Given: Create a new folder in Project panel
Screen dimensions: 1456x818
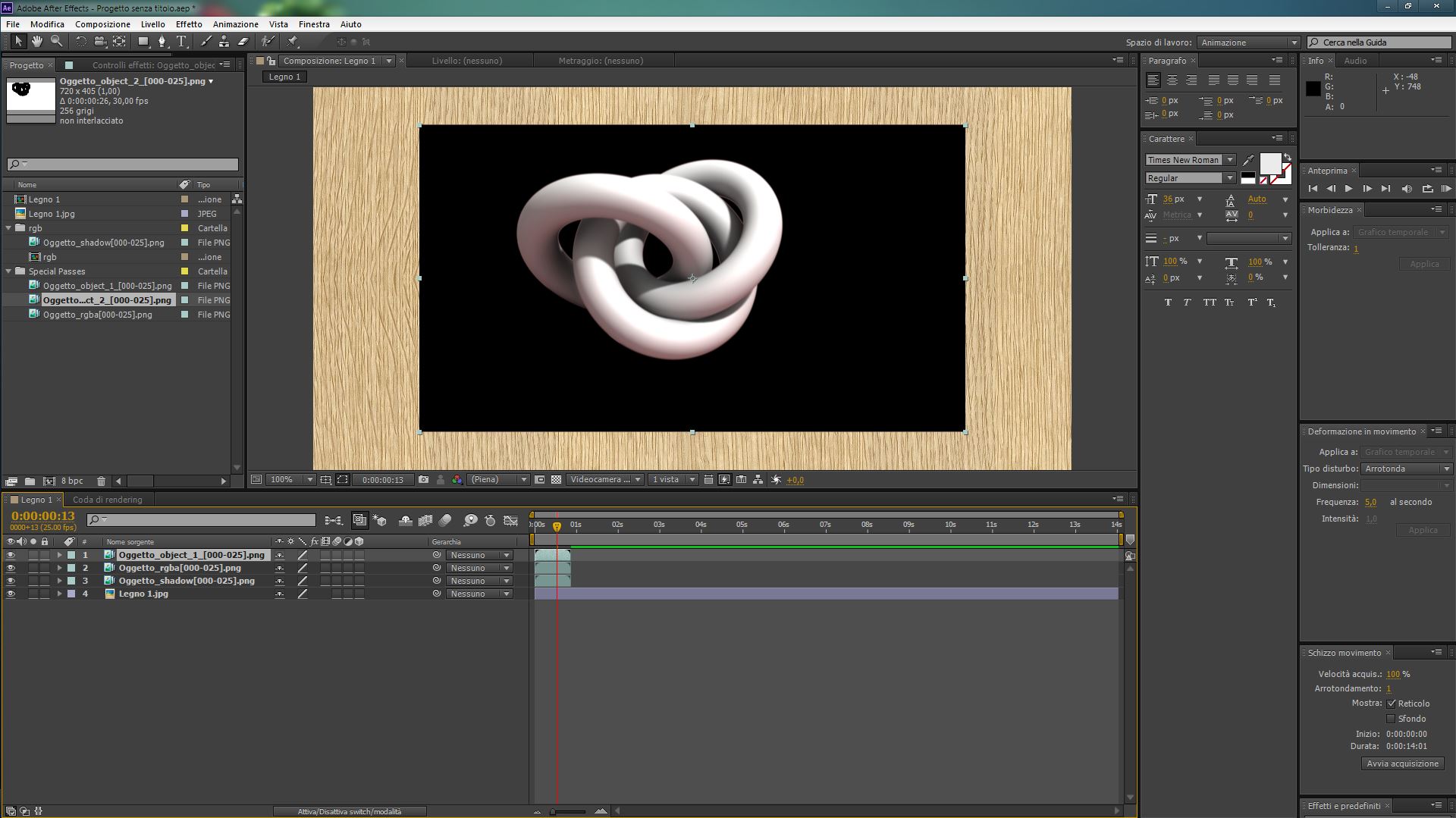Looking at the screenshot, I should [30, 481].
